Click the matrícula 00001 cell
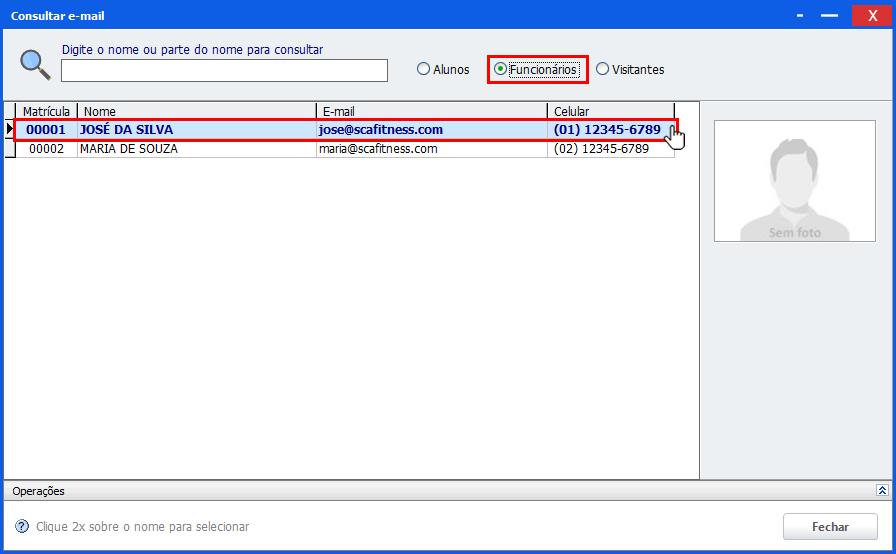Screen dimensions: 896x554 46,130
